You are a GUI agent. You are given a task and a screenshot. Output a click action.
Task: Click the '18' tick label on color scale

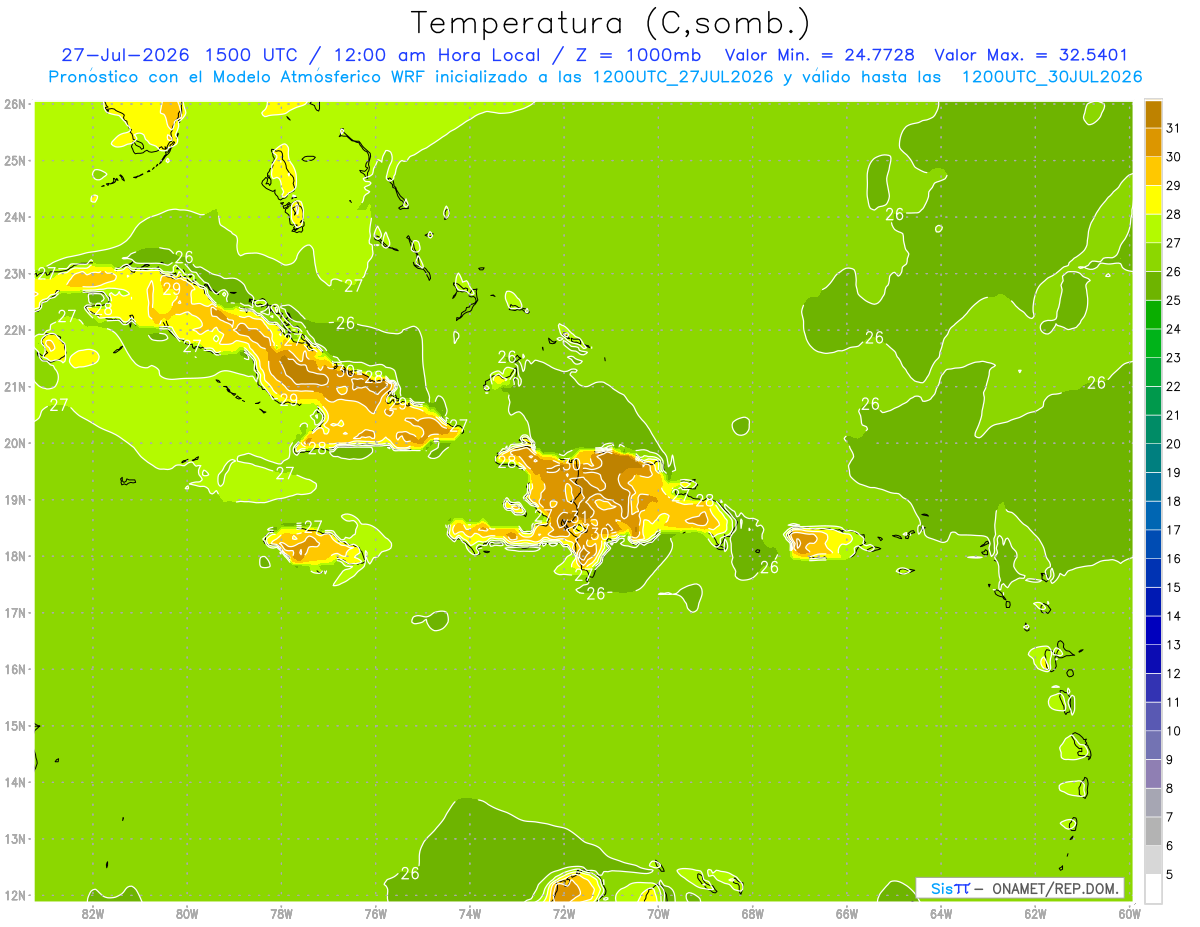tap(1174, 501)
